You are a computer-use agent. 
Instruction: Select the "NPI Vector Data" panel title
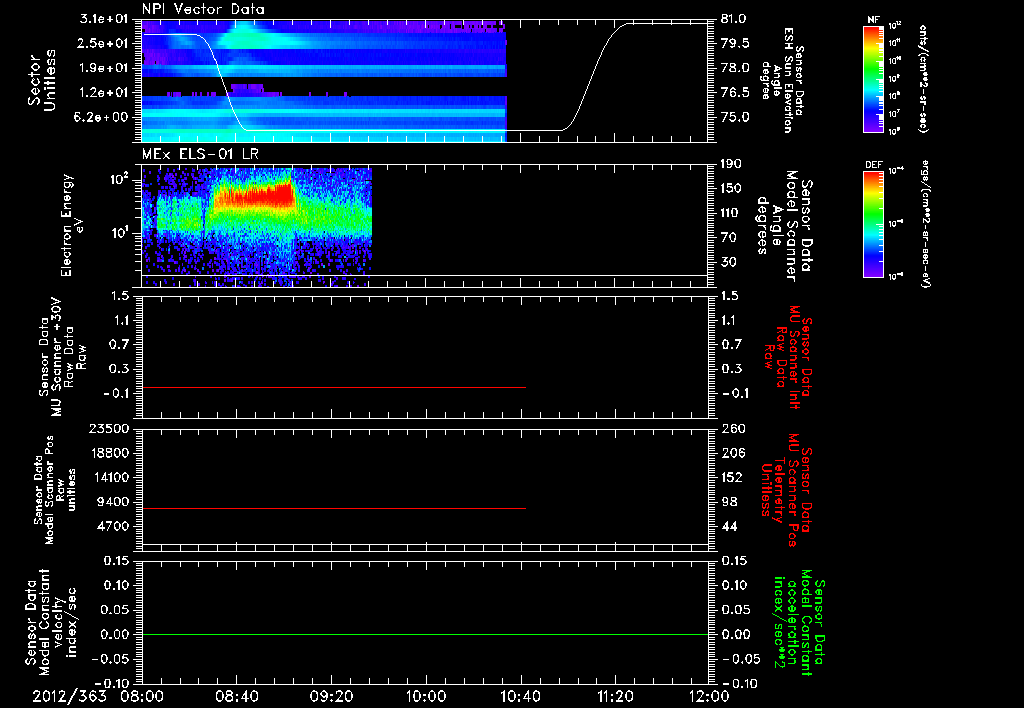[204, 9]
